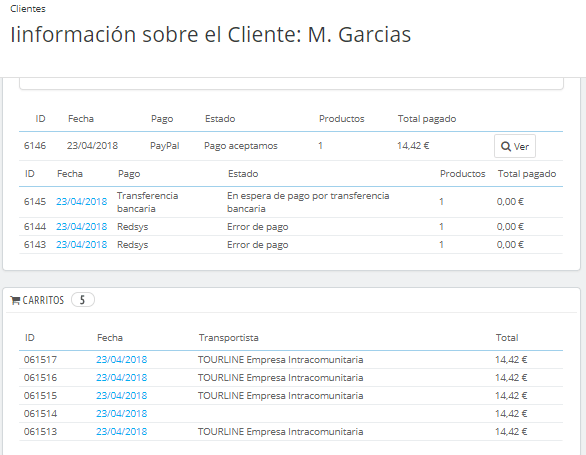Click the Total column header in carts table
Image resolution: width=586 pixels, height=455 pixels.
click(x=507, y=338)
